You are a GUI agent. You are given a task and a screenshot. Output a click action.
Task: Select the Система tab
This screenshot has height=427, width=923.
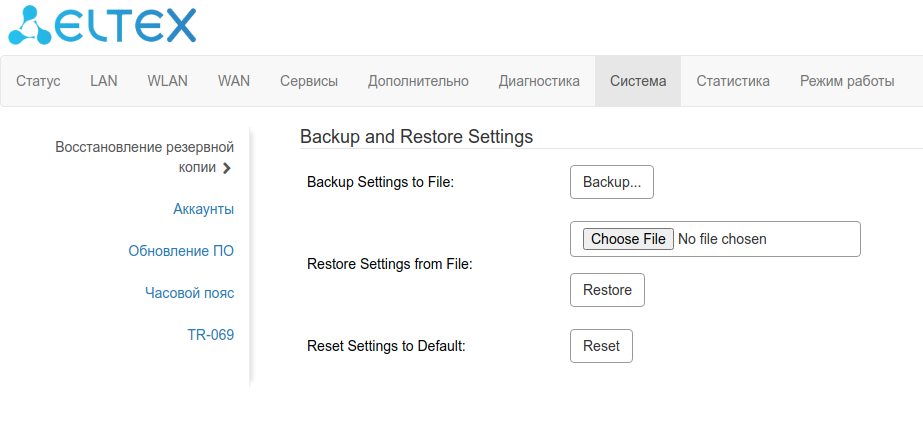pyautogui.click(x=638, y=81)
